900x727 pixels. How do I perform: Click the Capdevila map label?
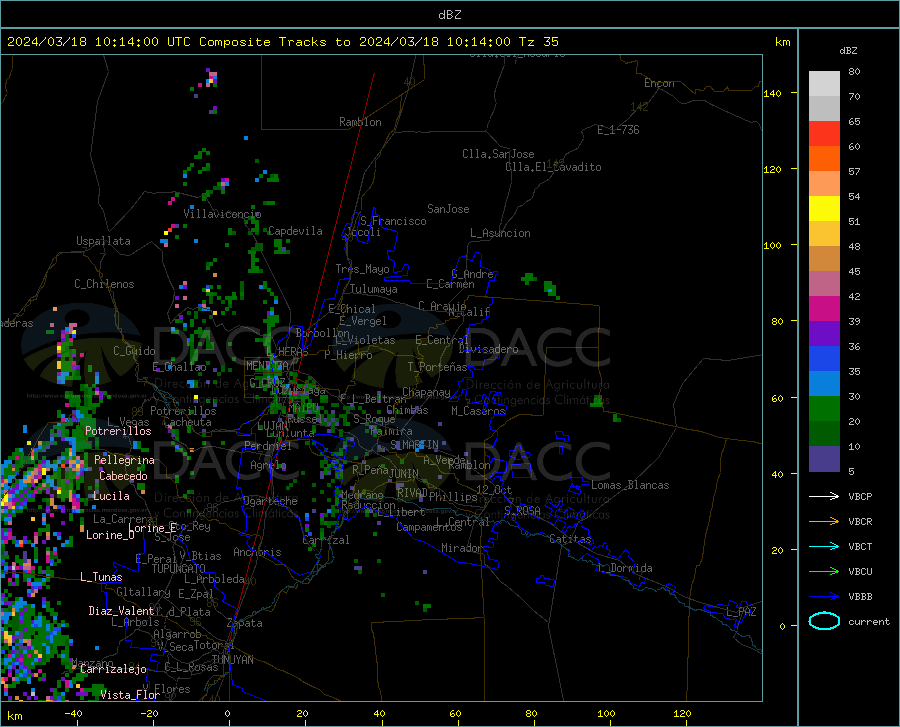click(x=295, y=231)
